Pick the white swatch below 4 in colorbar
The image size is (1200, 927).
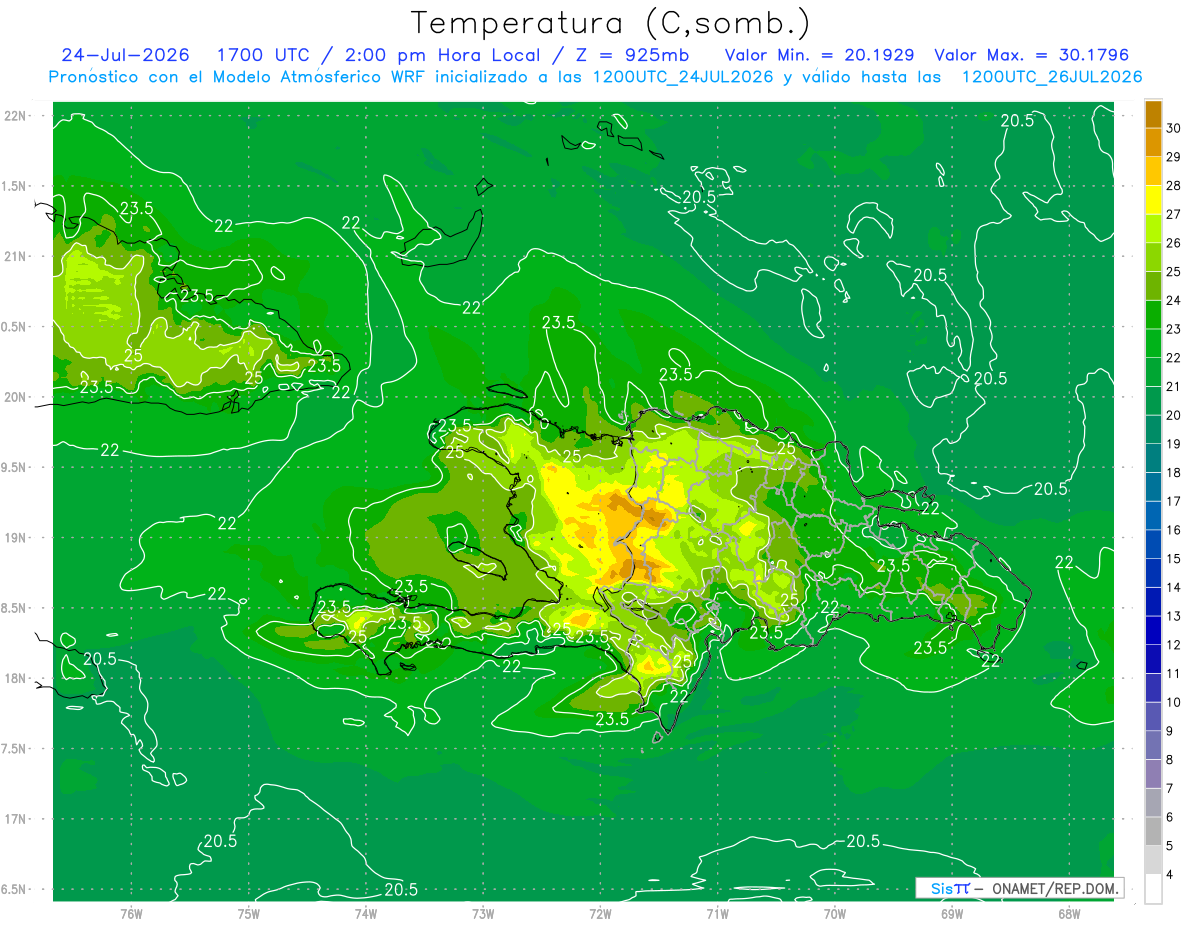pos(1153,889)
